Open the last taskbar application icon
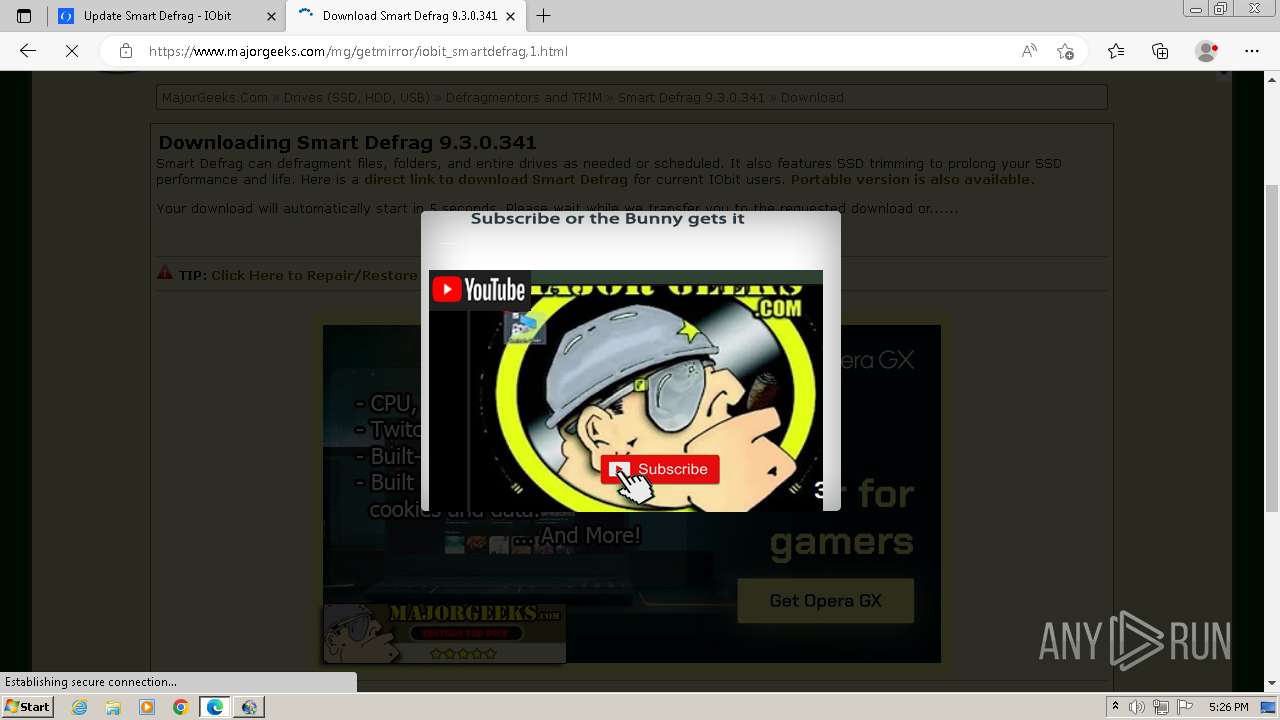 pyautogui.click(x=249, y=707)
